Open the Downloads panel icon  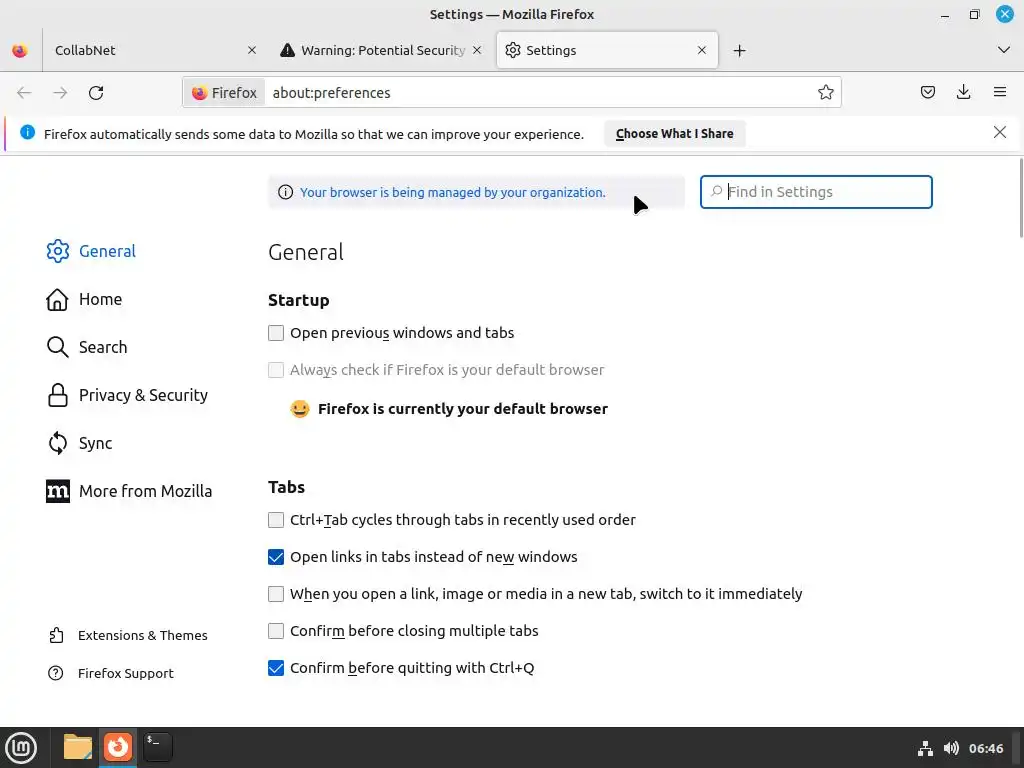coord(963,92)
